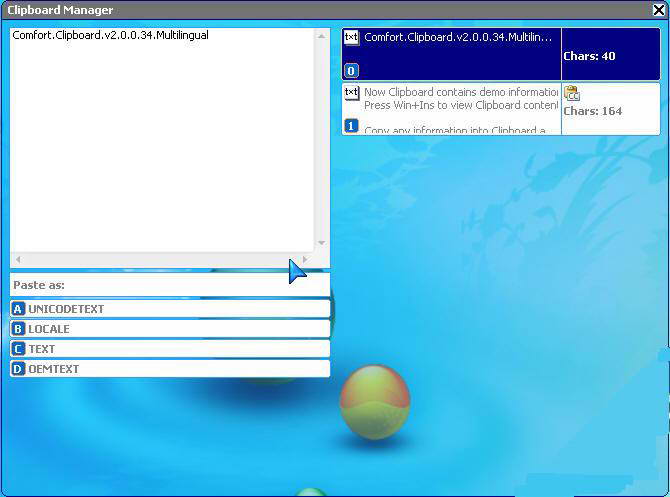Click the 'Paste as:' header label
The image size is (670, 497).
[x=39, y=285]
